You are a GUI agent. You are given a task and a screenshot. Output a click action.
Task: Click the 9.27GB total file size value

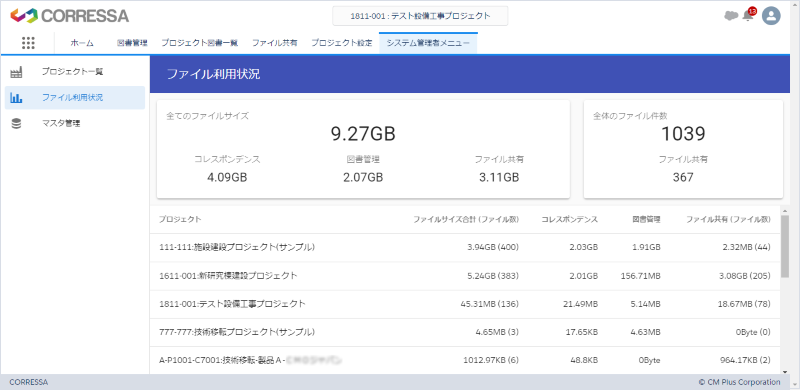363,134
